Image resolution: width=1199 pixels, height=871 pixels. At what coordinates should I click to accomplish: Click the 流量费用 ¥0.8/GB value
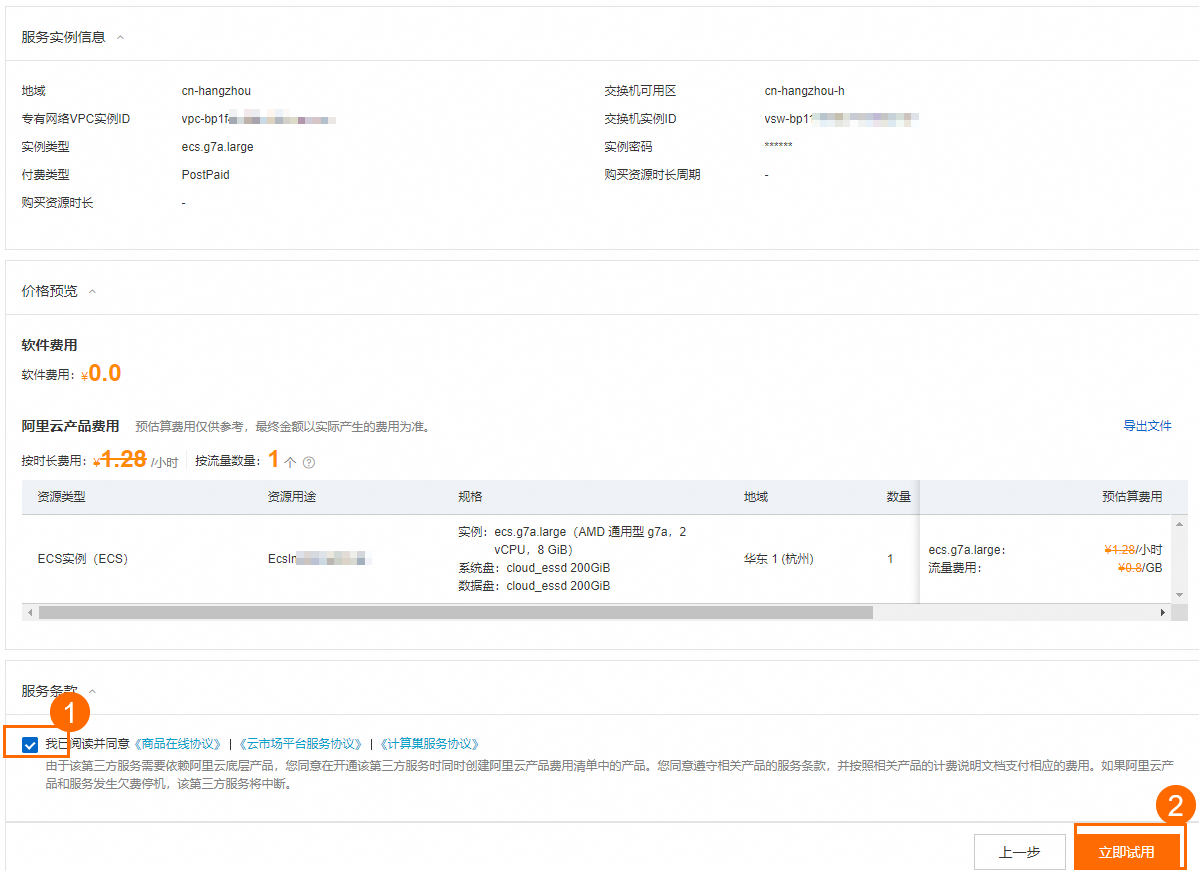(x=1139, y=568)
